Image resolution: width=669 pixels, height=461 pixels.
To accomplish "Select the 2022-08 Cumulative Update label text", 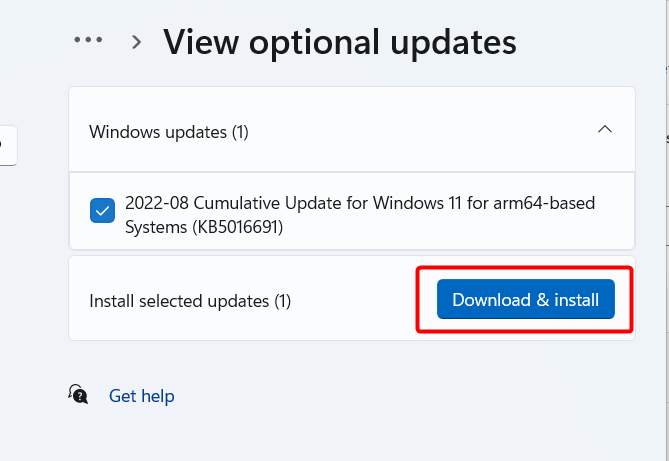I will coord(360,215).
